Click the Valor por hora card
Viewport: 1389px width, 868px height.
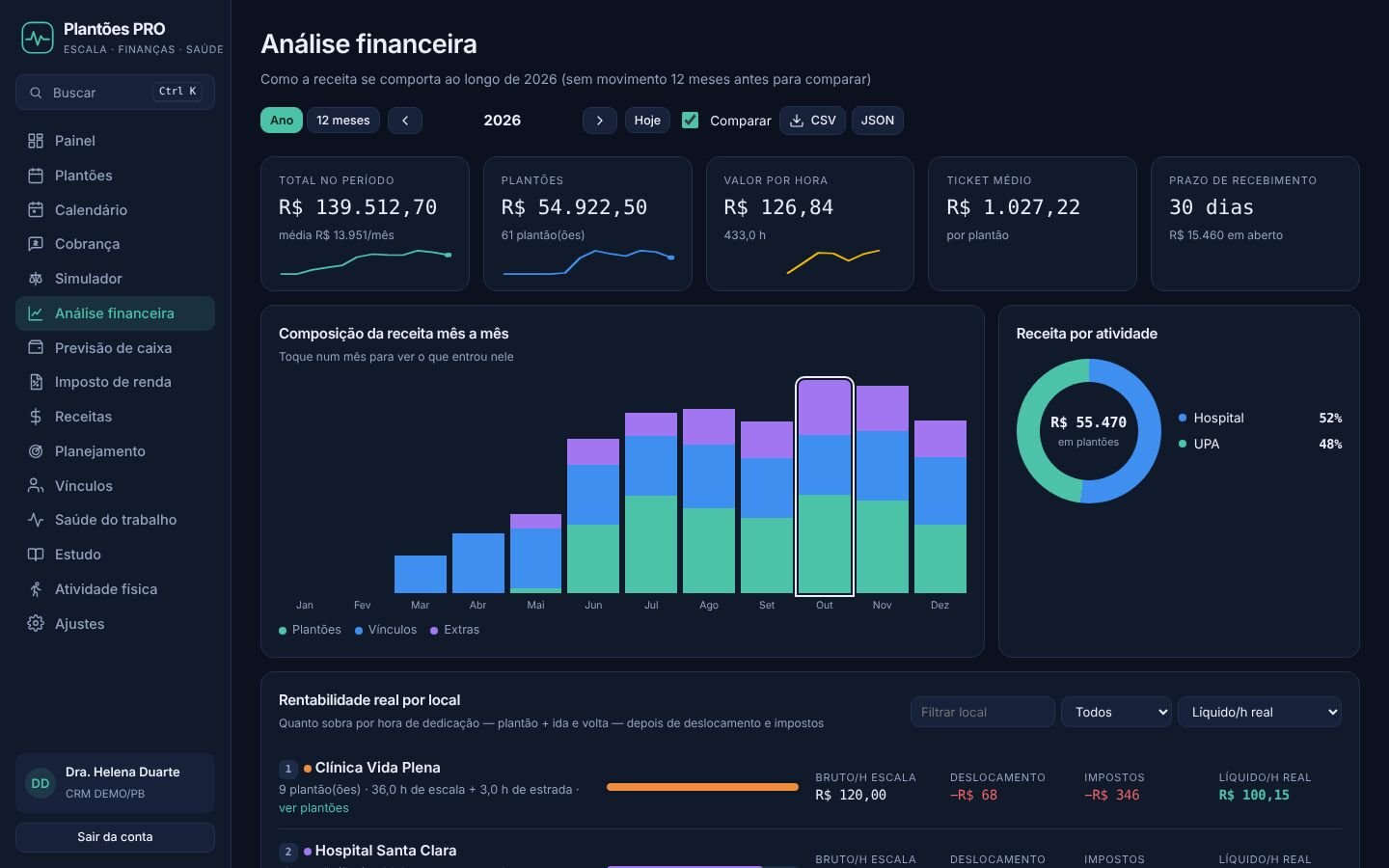pos(810,224)
